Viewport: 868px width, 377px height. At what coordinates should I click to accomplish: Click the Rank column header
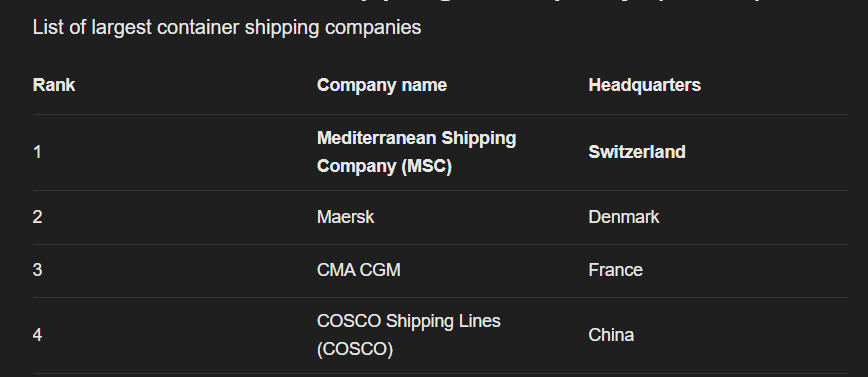point(54,85)
